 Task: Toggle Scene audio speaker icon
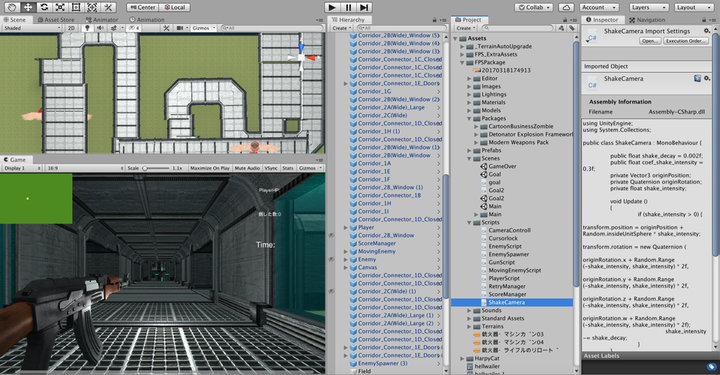coord(100,28)
